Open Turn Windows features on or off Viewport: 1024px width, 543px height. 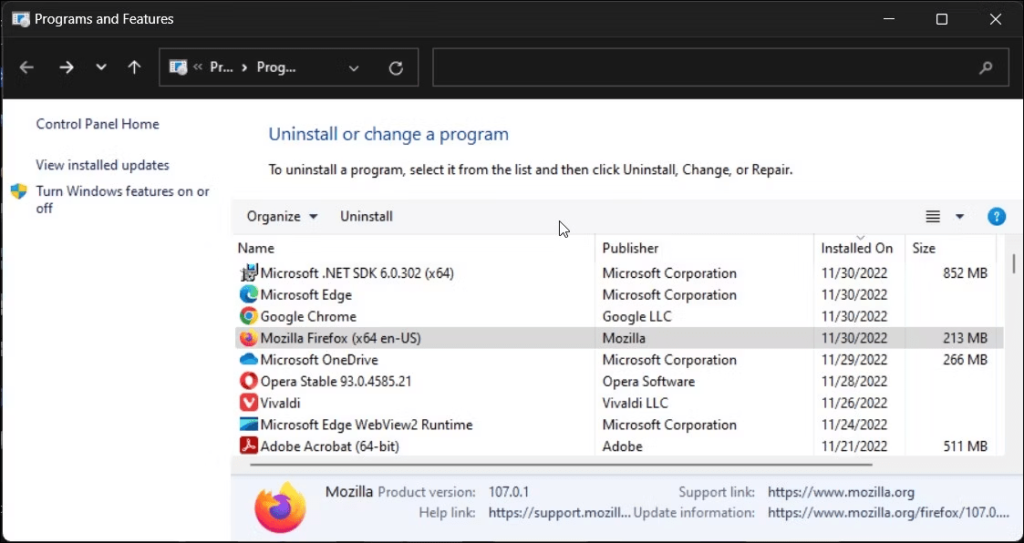coord(123,200)
